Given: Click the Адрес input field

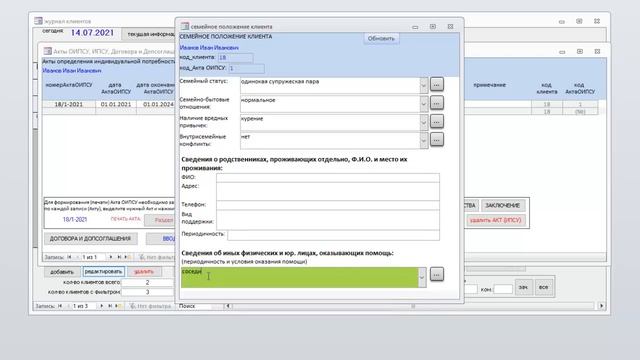Looking at the screenshot, I should [x=328, y=191].
